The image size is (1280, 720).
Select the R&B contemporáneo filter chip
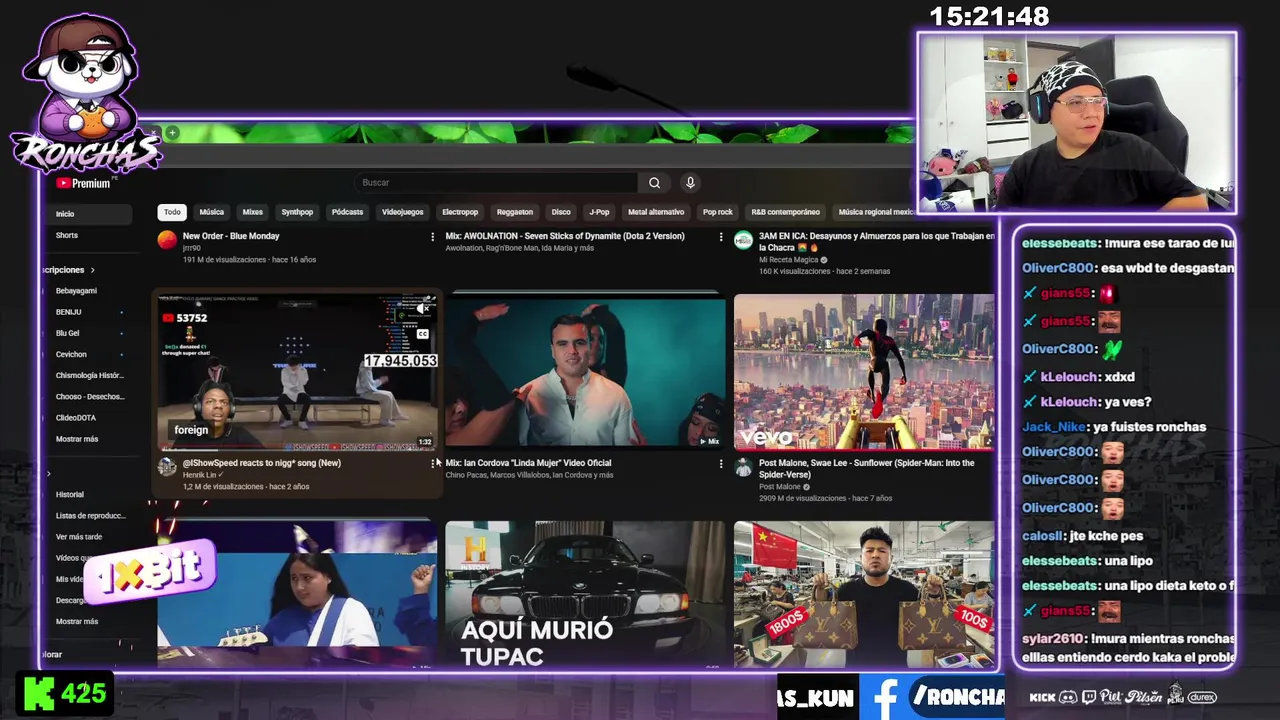pyautogui.click(x=786, y=212)
